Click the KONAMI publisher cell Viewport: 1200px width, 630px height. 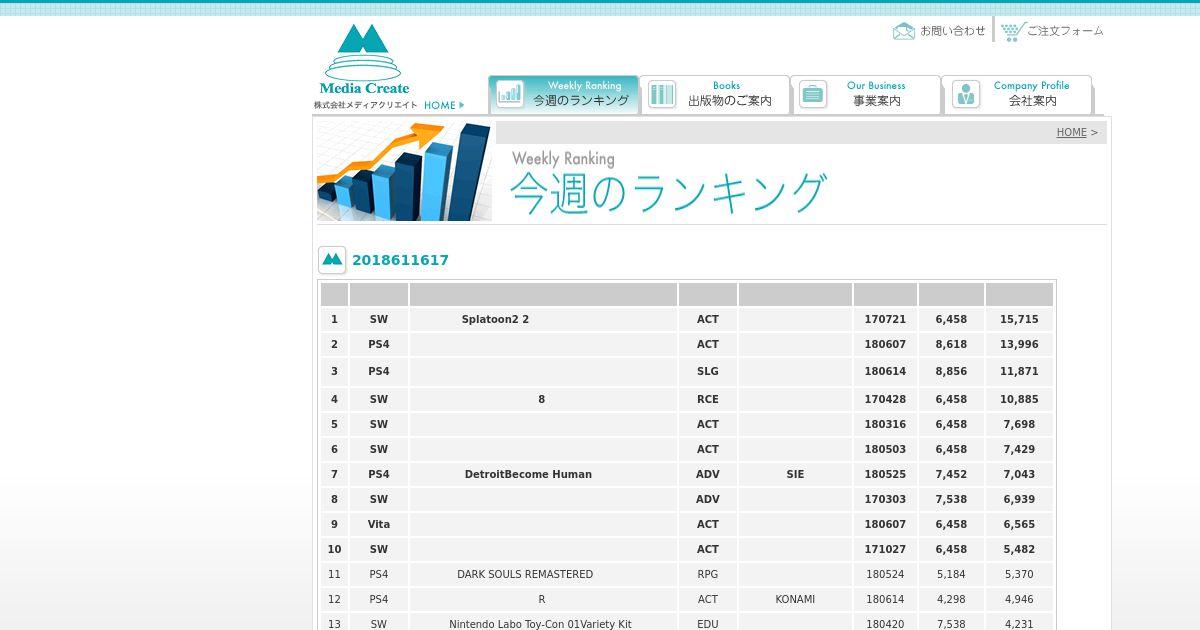pyautogui.click(x=795, y=599)
